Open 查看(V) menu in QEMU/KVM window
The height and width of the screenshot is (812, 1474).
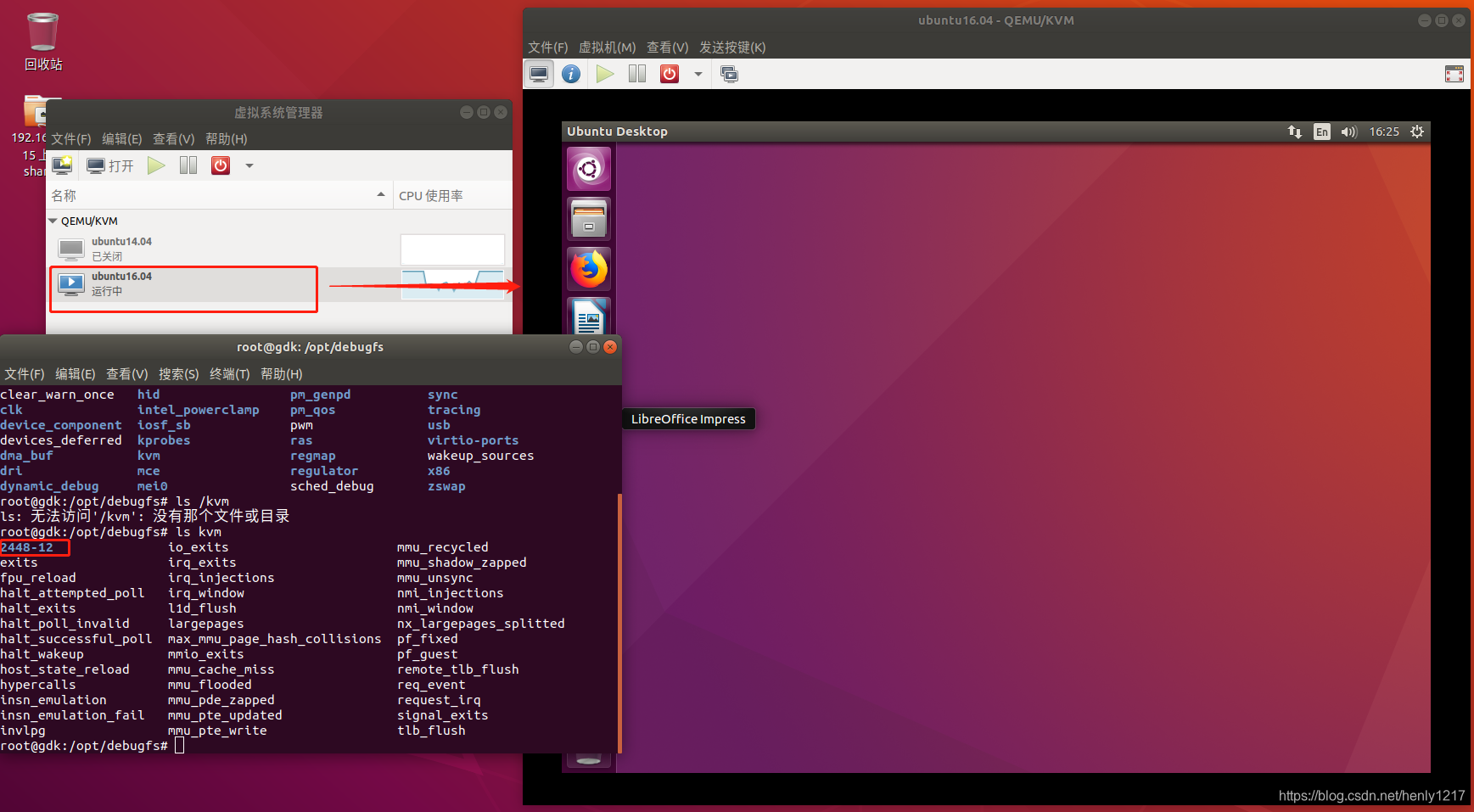pos(668,47)
